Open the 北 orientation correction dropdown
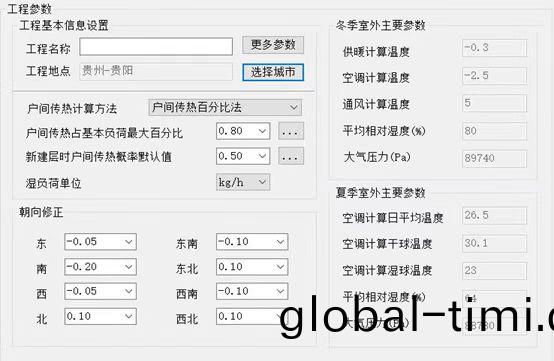This screenshot has width=554, height=361. click(100, 316)
